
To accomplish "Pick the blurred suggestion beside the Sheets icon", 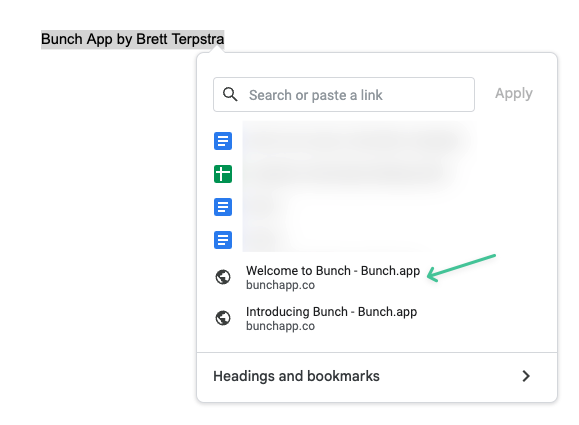I will 358,174.
